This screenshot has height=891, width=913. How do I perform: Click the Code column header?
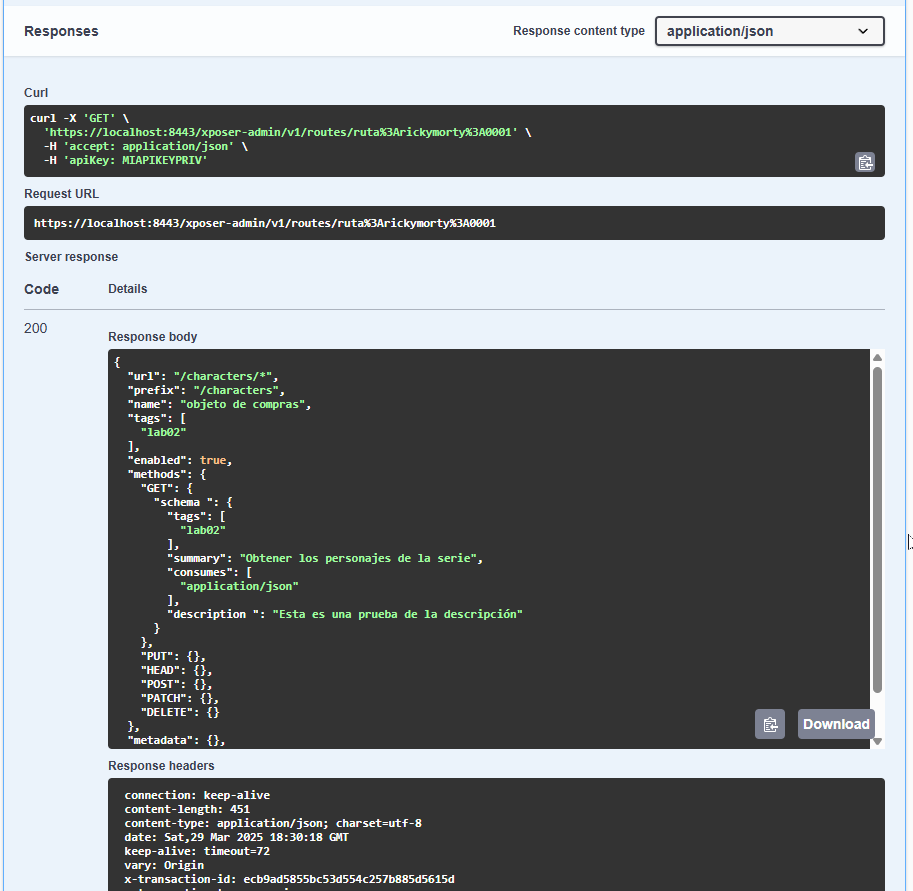(41, 289)
